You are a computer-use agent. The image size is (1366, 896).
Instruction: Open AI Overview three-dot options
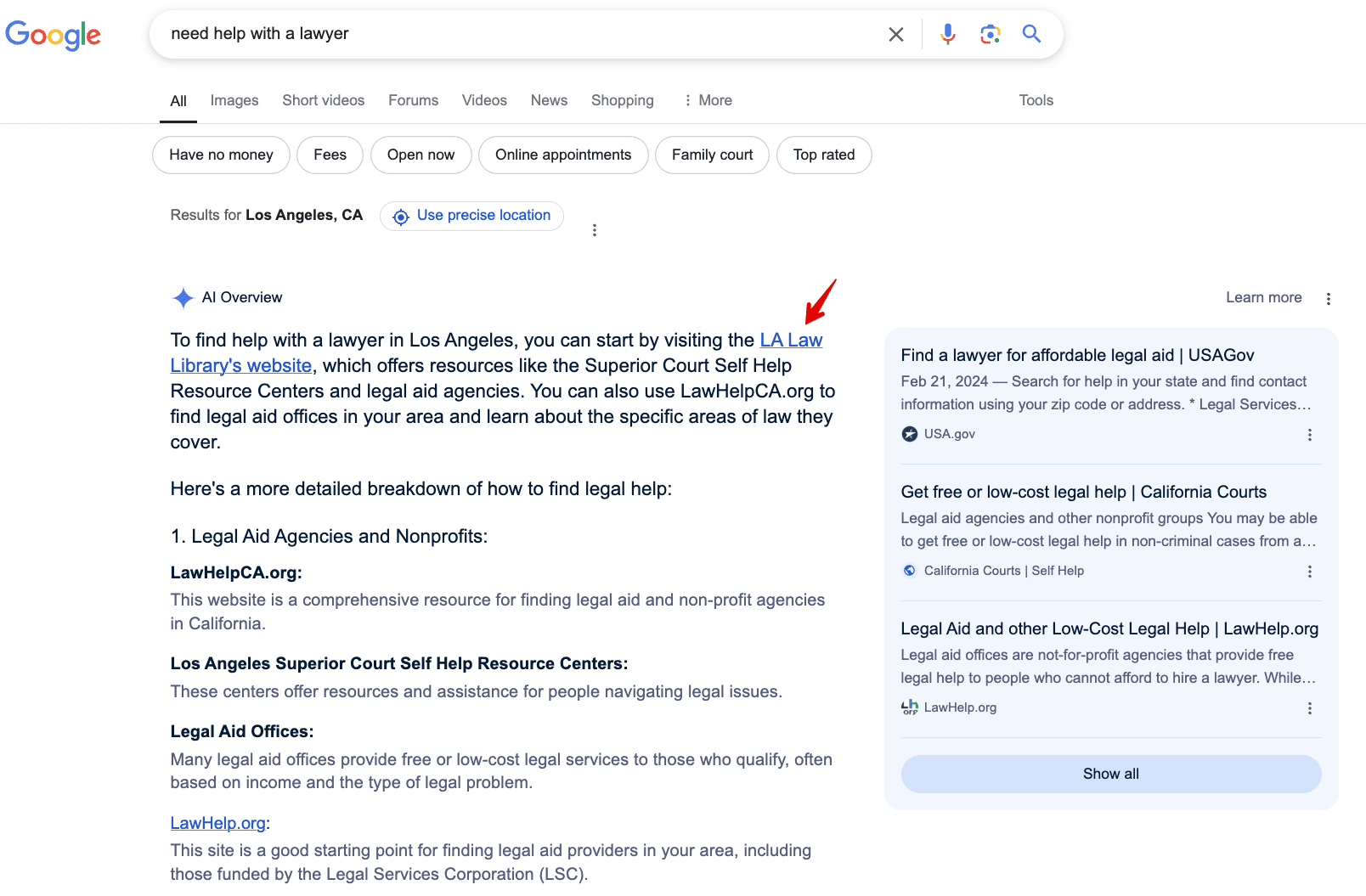click(x=1329, y=299)
